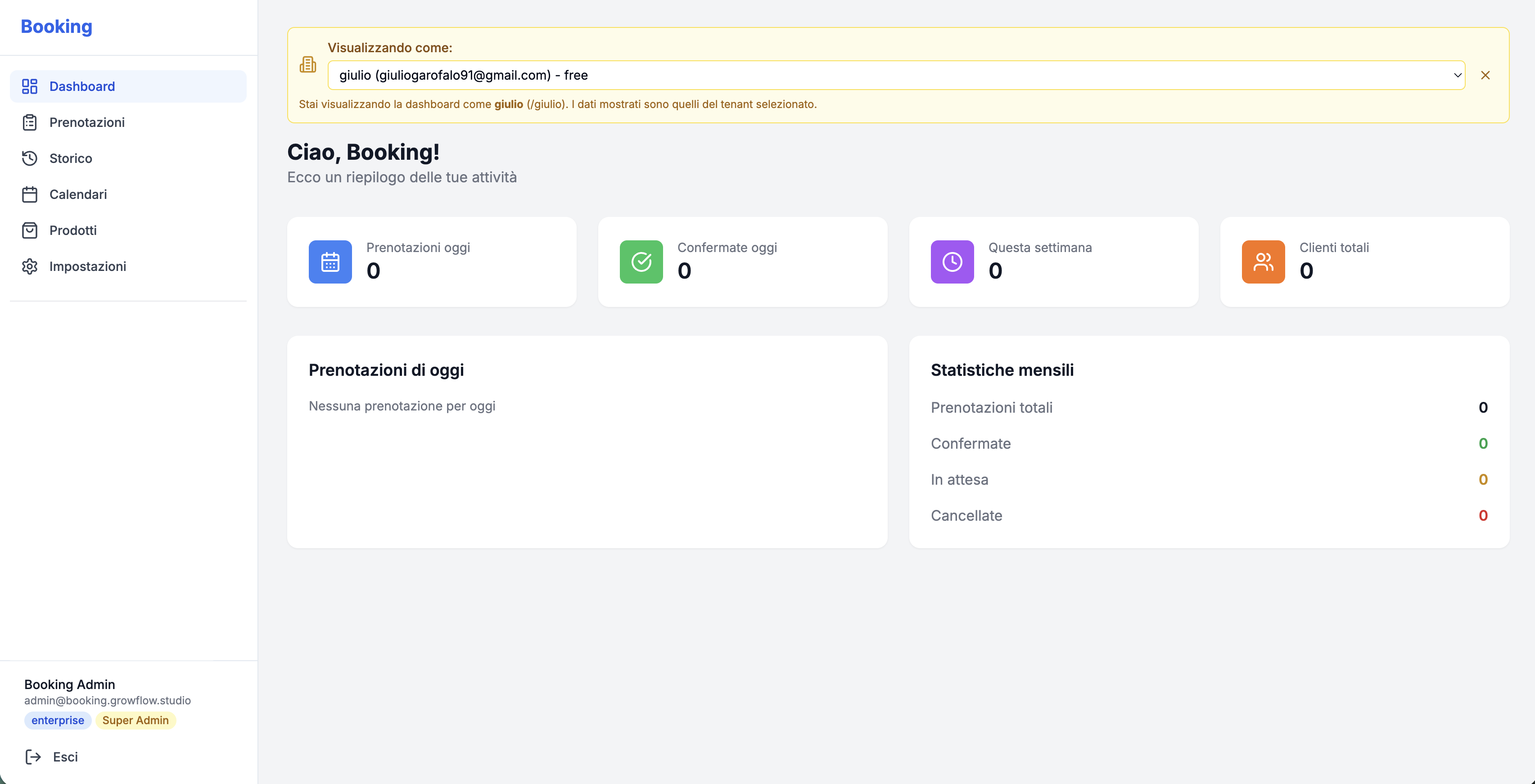This screenshot has height=784, width=1535.
Task: Click the clipboard icon next to Prenotazioni
Action: tap(31, 122)
